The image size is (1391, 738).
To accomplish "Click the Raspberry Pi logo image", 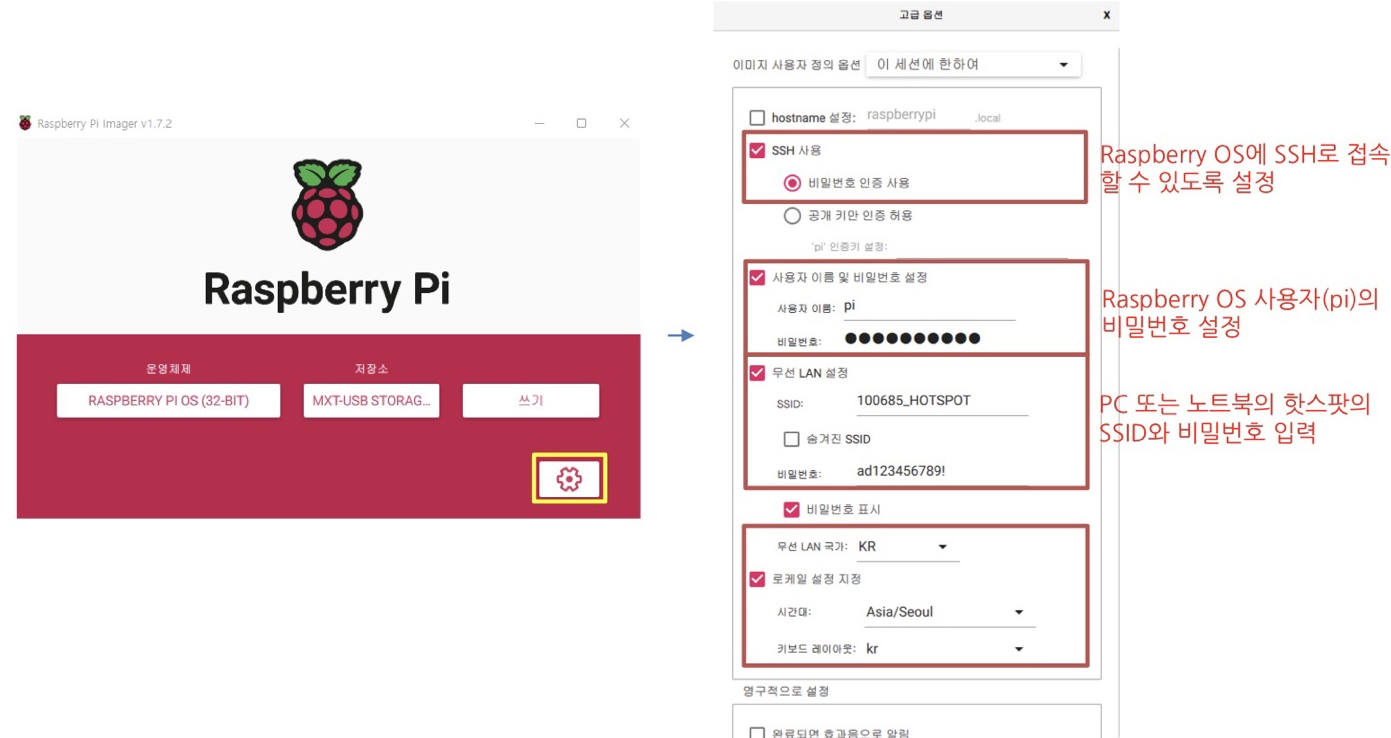I will pyautogui.click(x=327, y=204).
